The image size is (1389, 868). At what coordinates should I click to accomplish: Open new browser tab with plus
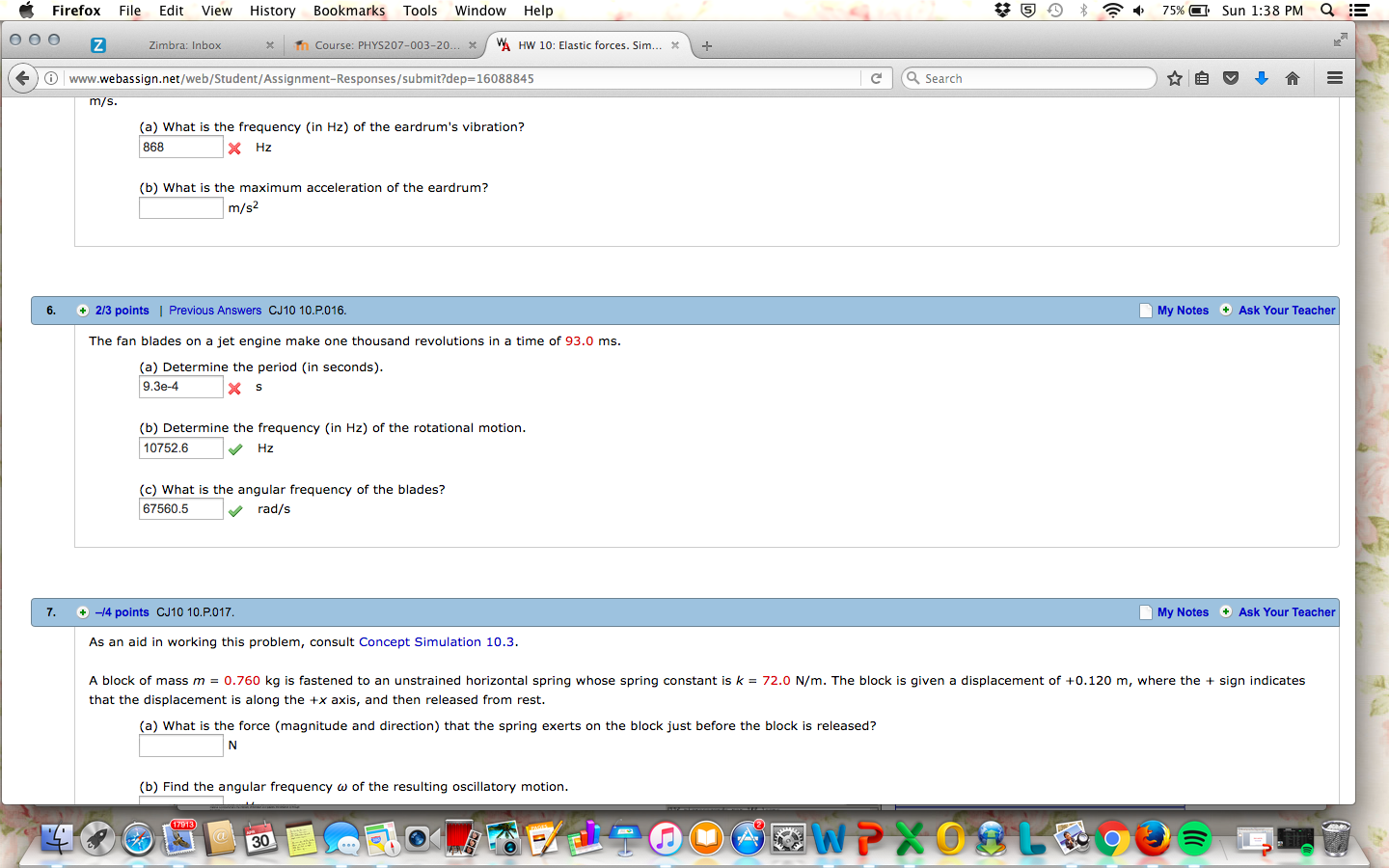707,45
